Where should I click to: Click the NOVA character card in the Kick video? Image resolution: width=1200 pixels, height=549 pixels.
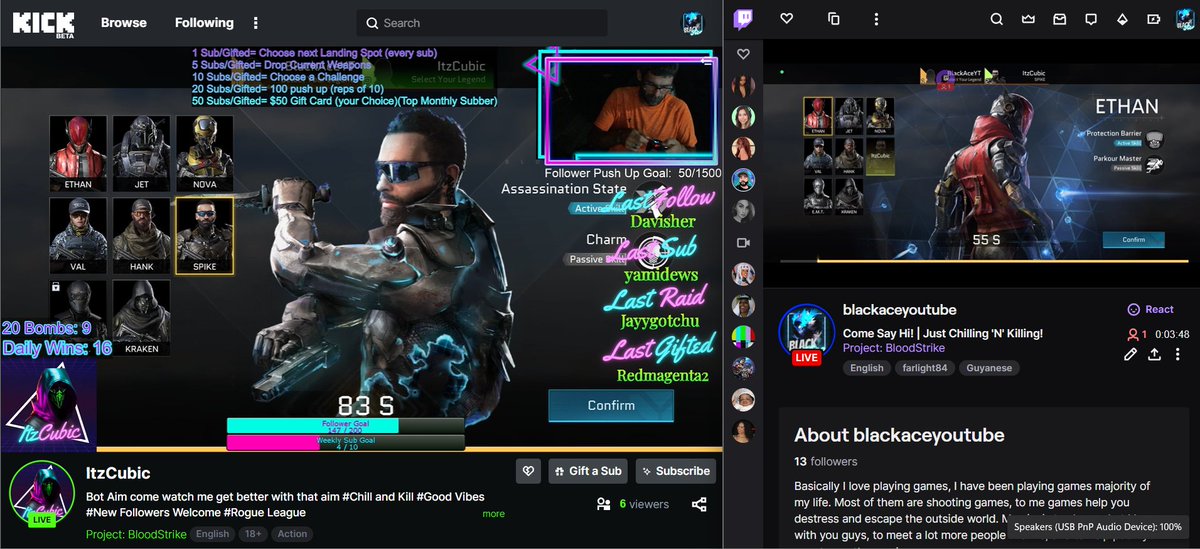coord(205,153)
